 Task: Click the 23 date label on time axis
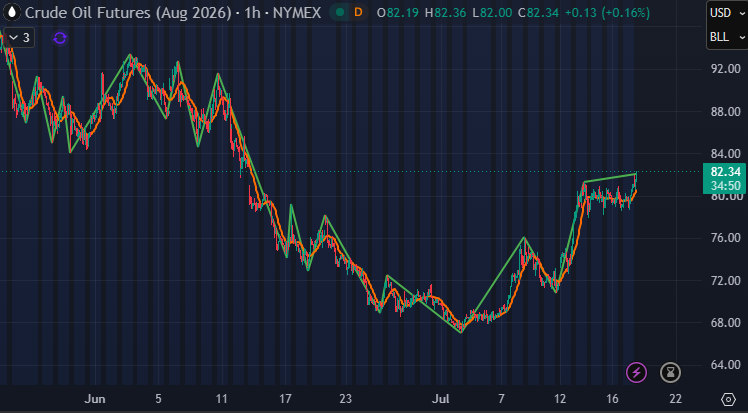[345, 399]
